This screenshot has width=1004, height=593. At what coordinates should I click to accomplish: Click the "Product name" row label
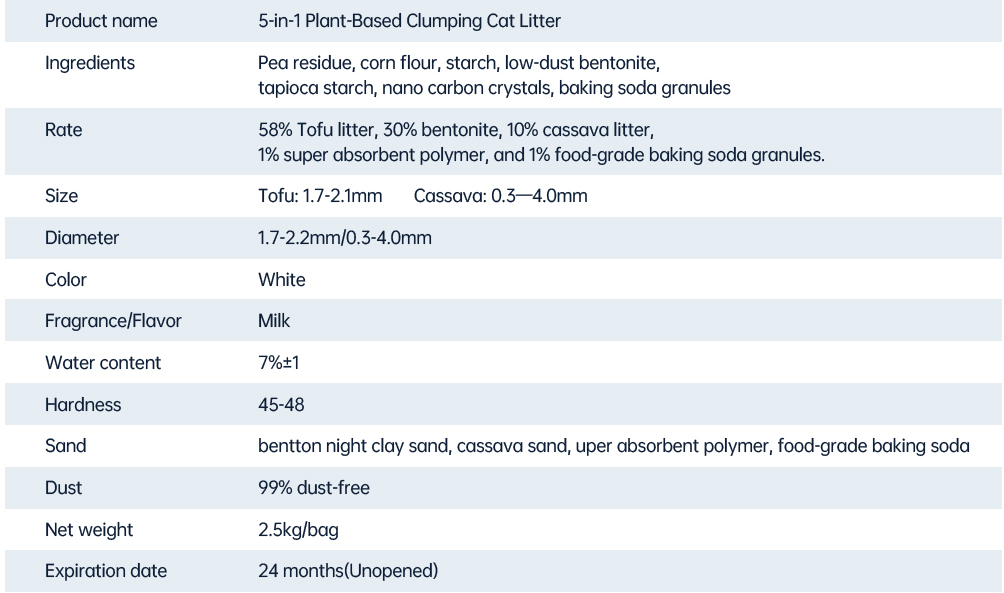click(101, 21)
